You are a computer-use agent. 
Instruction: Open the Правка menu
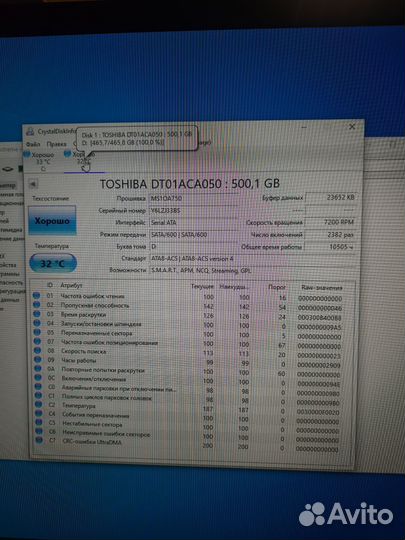click(56, 144)
